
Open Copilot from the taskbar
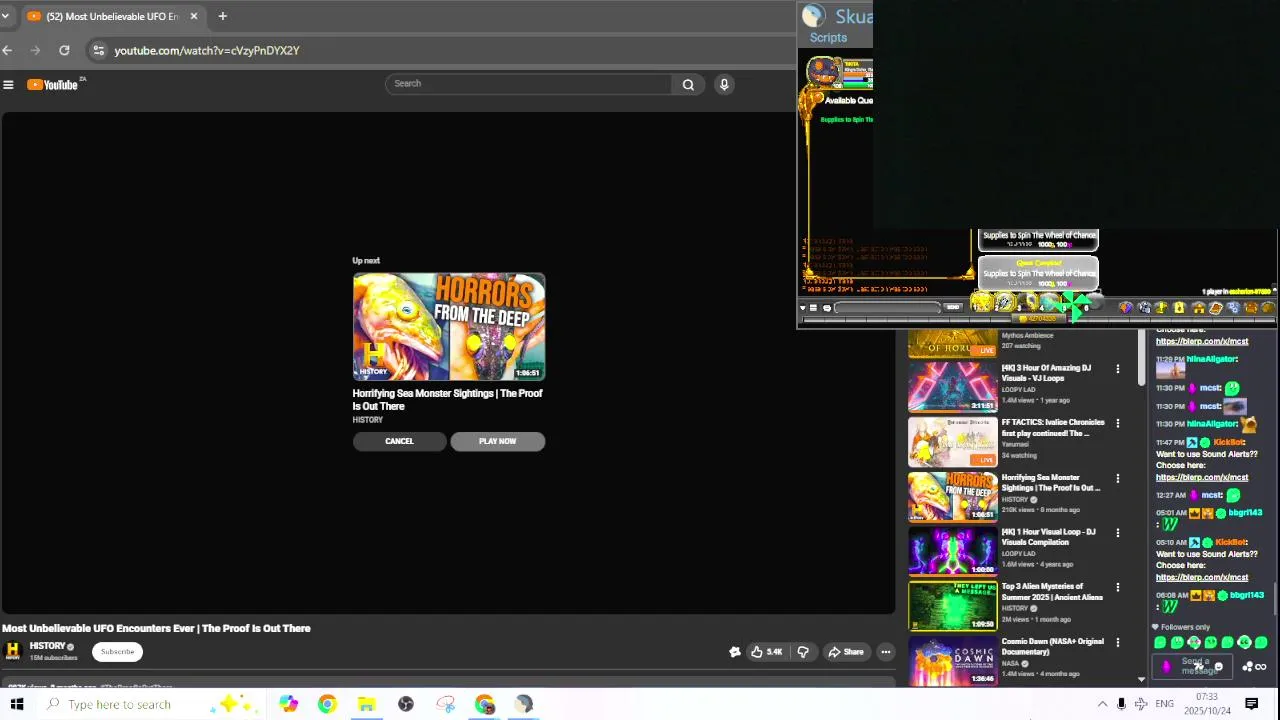point(288,704)
